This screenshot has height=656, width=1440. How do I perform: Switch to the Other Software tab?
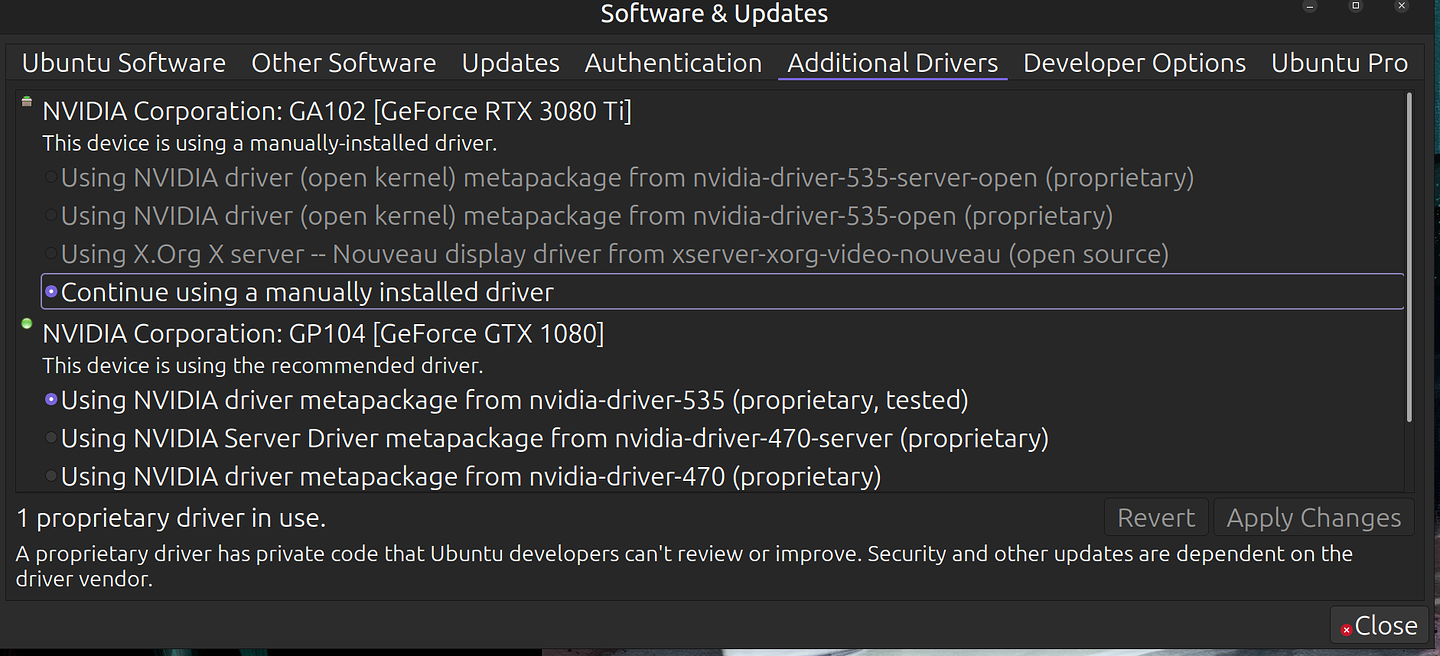point(343,62)
